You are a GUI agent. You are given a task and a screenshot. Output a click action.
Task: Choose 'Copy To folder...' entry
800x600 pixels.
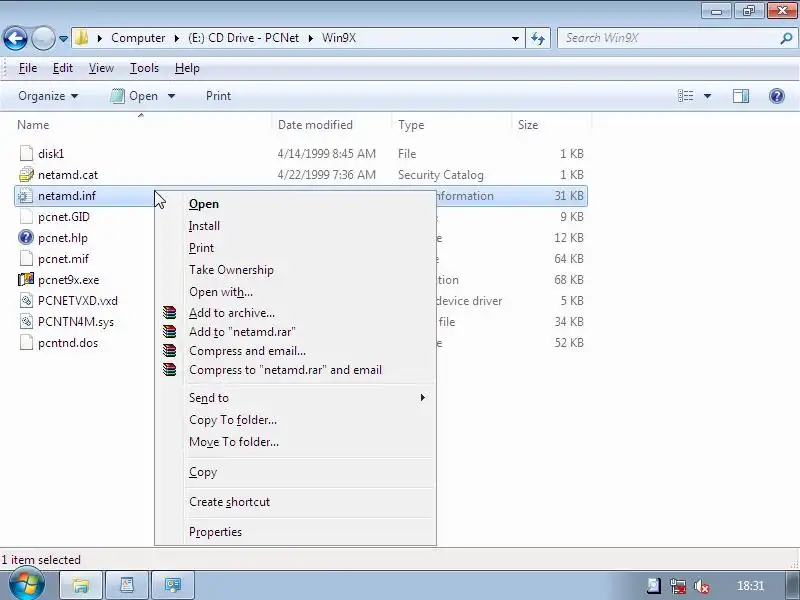coord(233,419)
